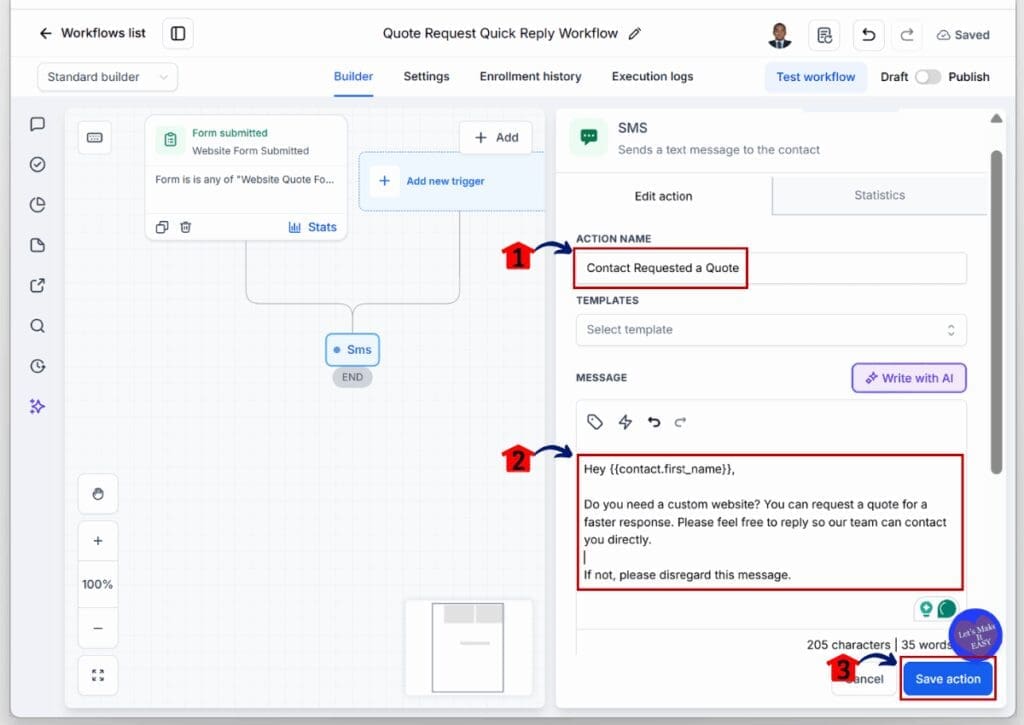The height and width of the screenshot is (725, 1024).
Task: Edit workflow name with pencil icon
Action: [635, 34]
